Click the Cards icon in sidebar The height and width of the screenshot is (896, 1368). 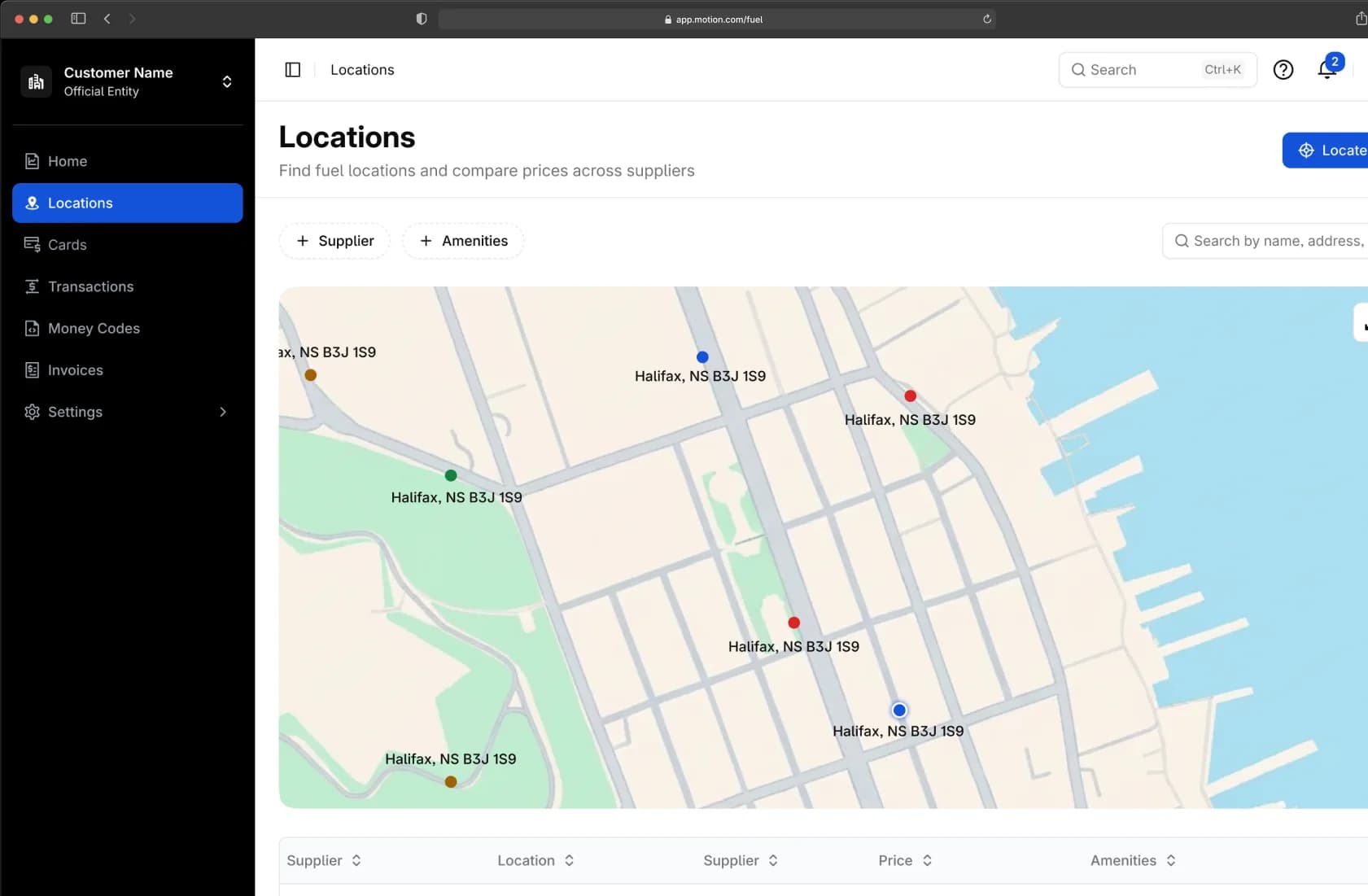(x=32, y=245)
